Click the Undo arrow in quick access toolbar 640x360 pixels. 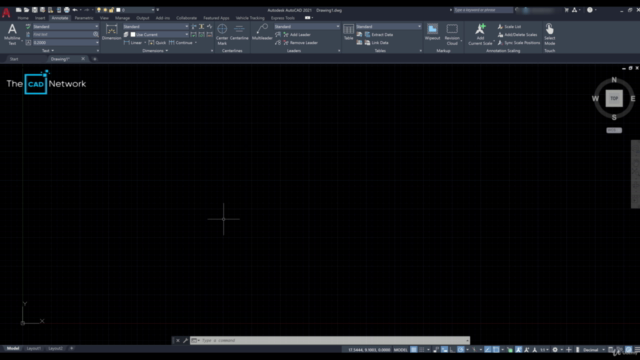(x=75, y=10)
